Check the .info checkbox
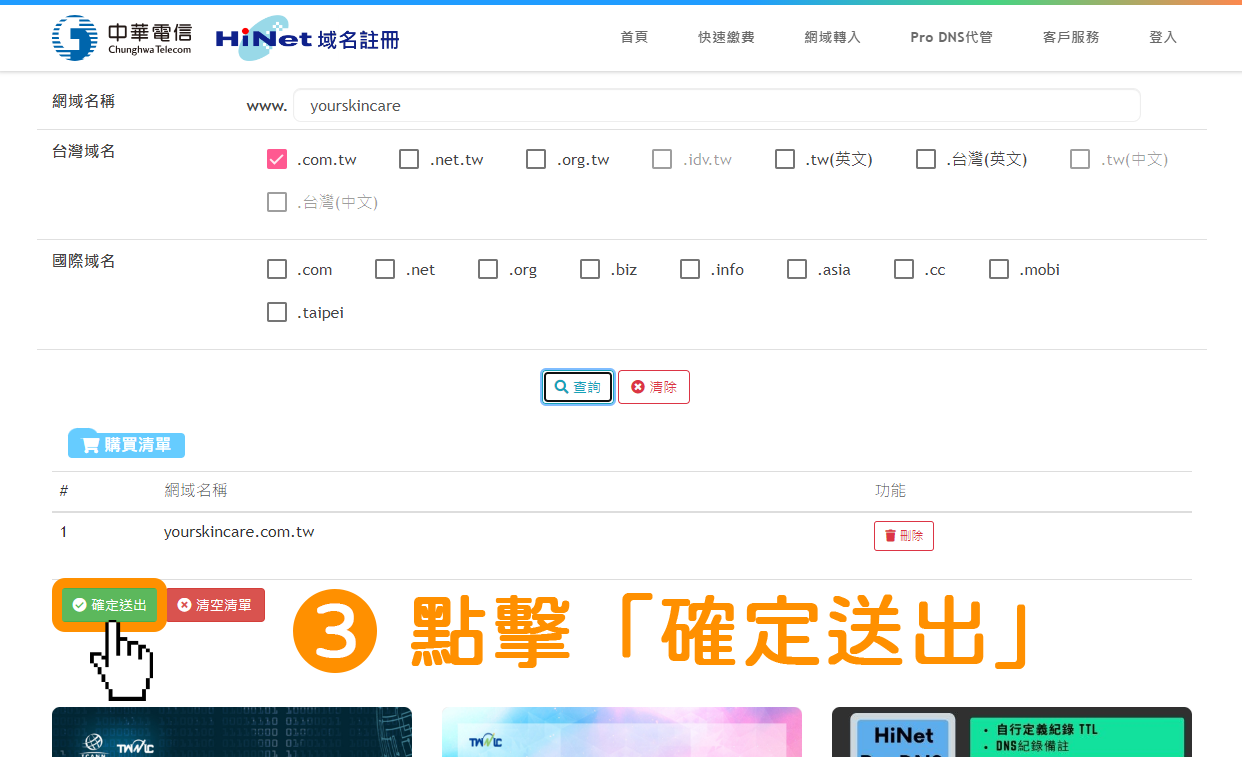1242x757 pixels. (x=690, y=269)
